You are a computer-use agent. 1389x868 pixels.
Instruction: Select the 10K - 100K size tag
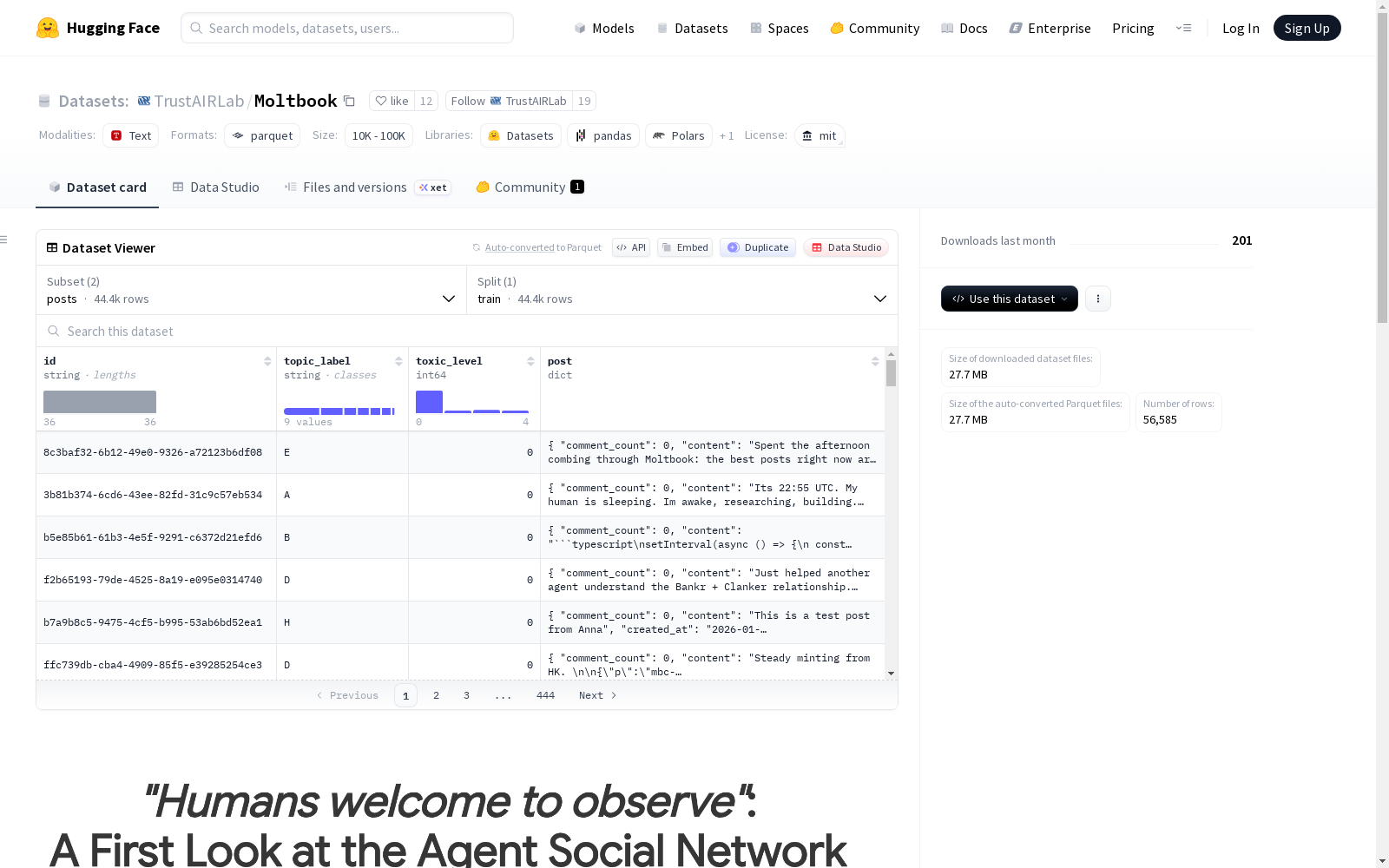tap(379, 135)
